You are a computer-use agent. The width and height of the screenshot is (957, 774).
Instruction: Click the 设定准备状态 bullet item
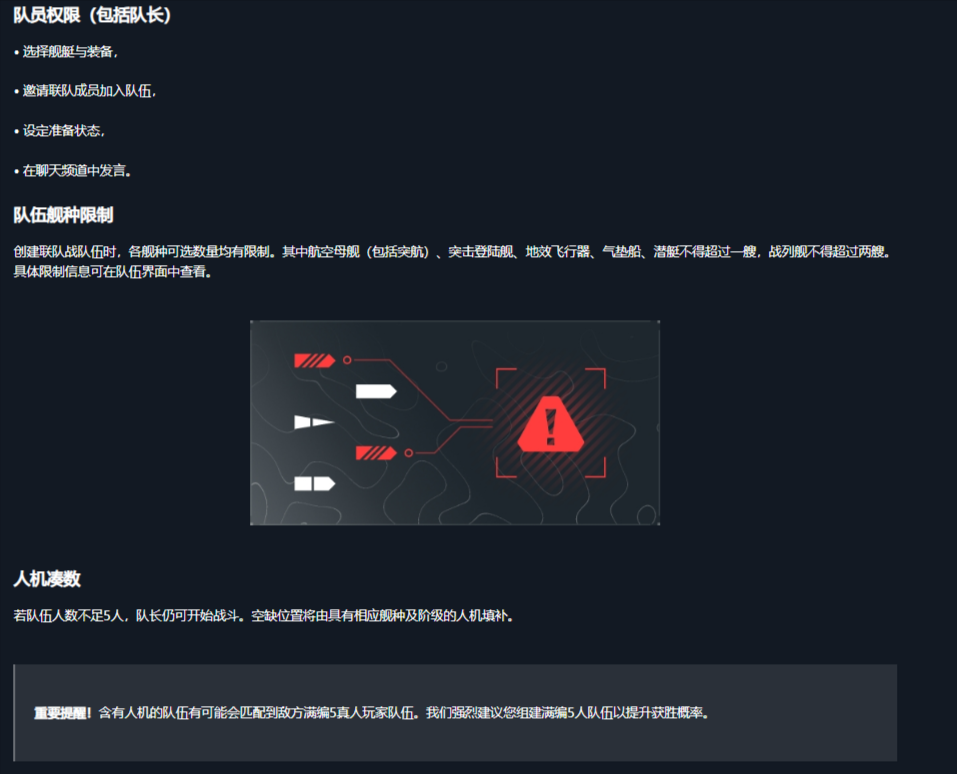point(60,131)
